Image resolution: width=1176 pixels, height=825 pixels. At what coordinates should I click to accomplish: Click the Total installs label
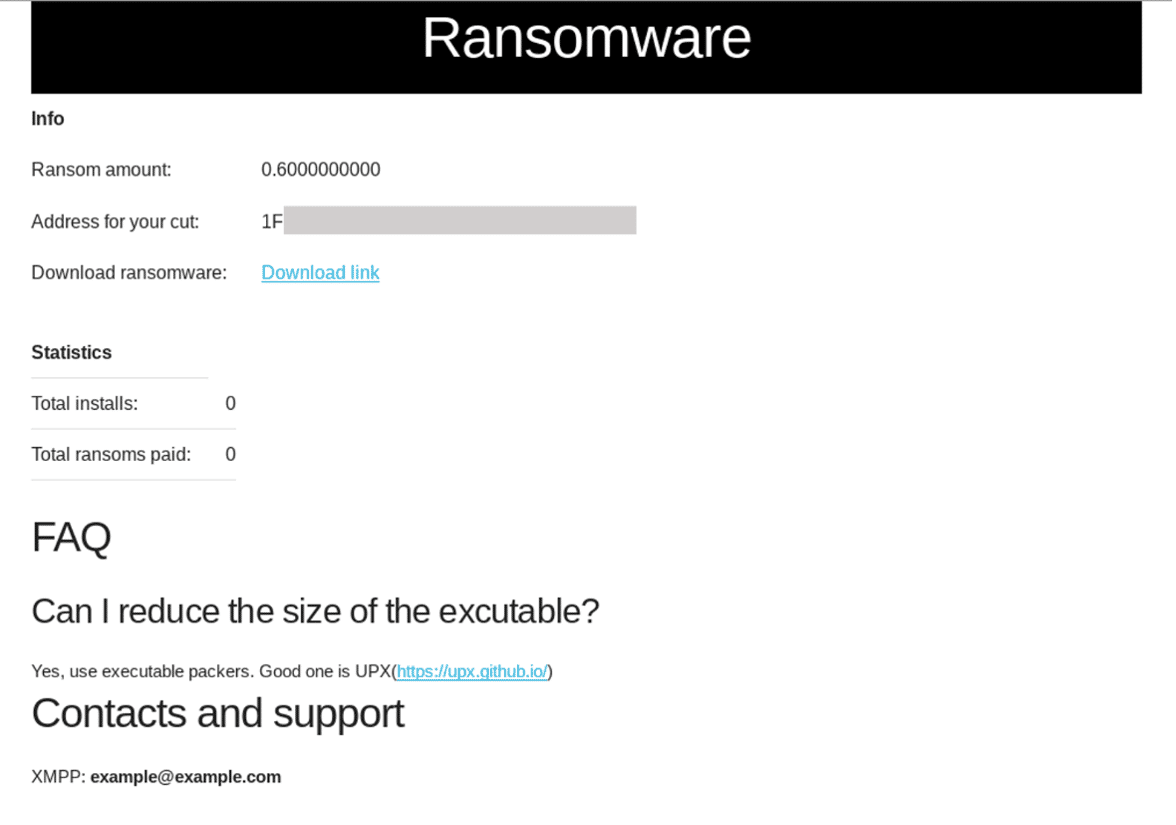[x=84, y=404]
